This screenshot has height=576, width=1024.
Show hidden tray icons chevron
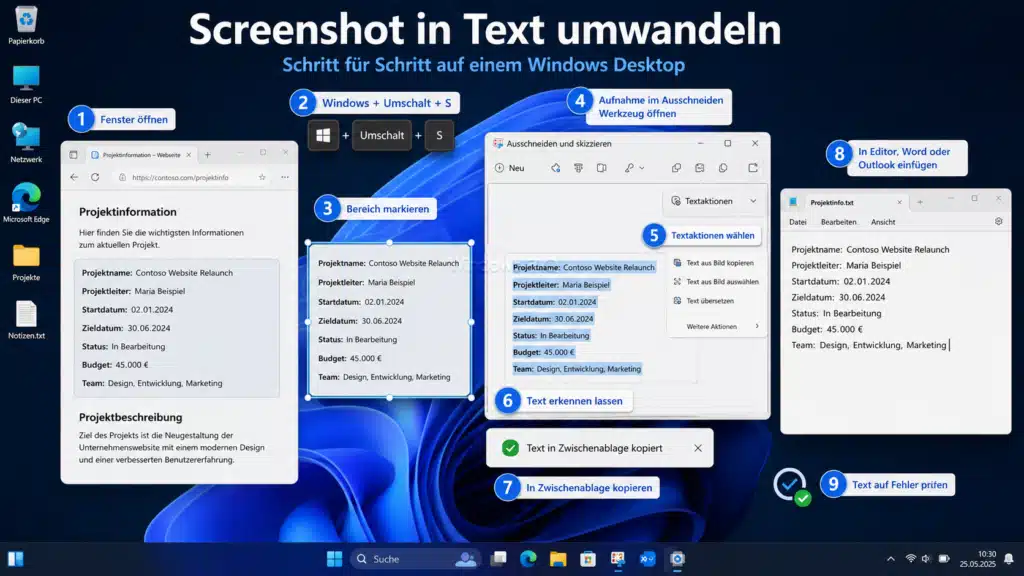click(x=891, y=559)
